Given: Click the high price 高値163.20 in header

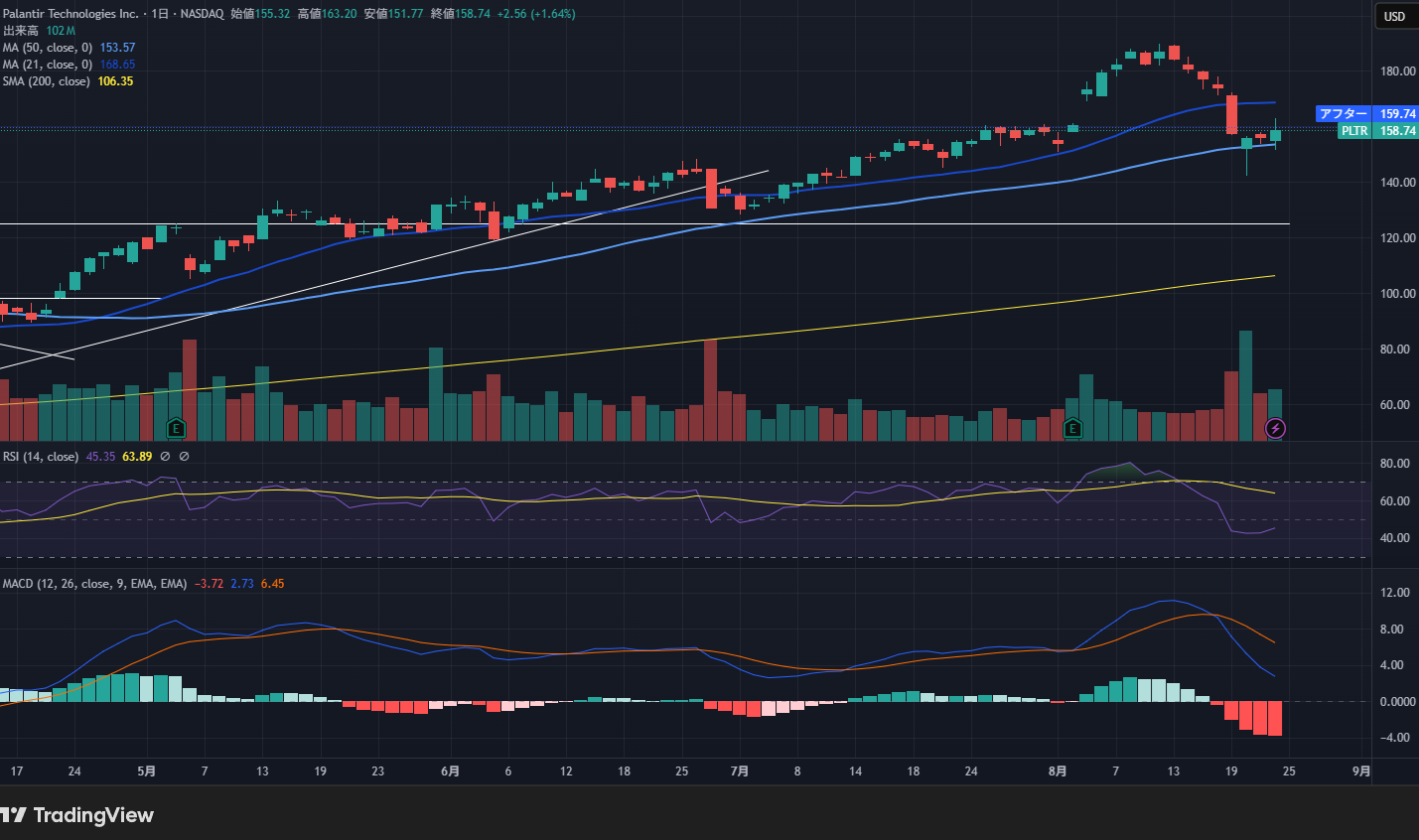Looking at the screenshot, I should click(327, 14).
